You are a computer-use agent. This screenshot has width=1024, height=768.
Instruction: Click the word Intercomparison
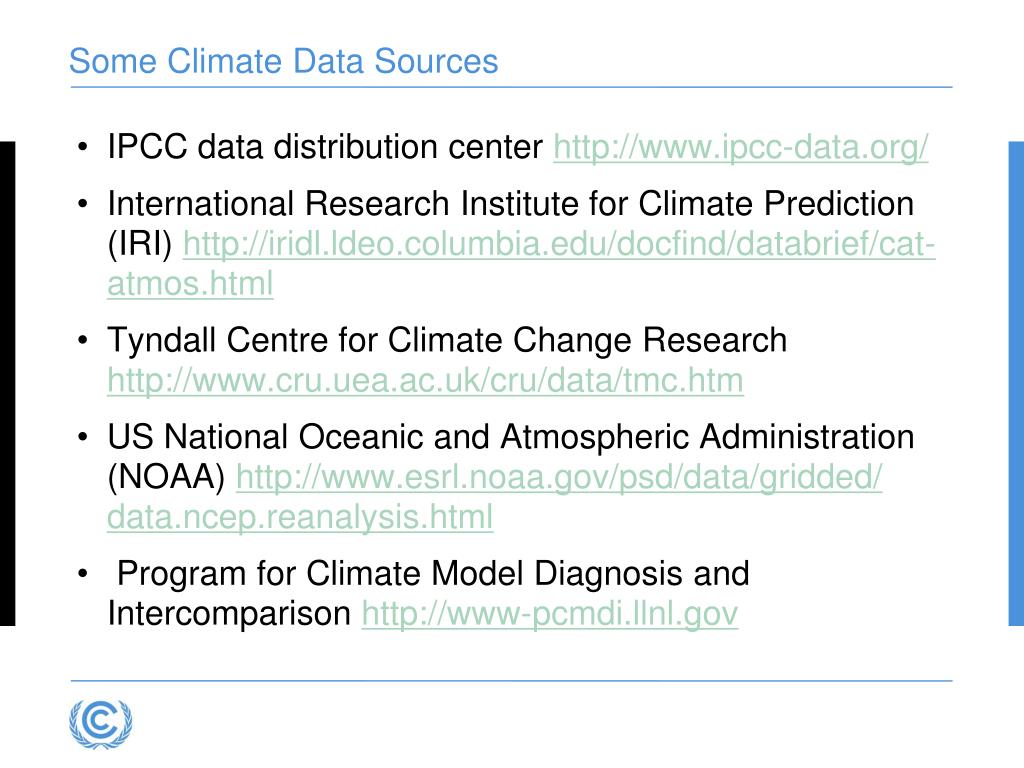[x=229, y=614]
